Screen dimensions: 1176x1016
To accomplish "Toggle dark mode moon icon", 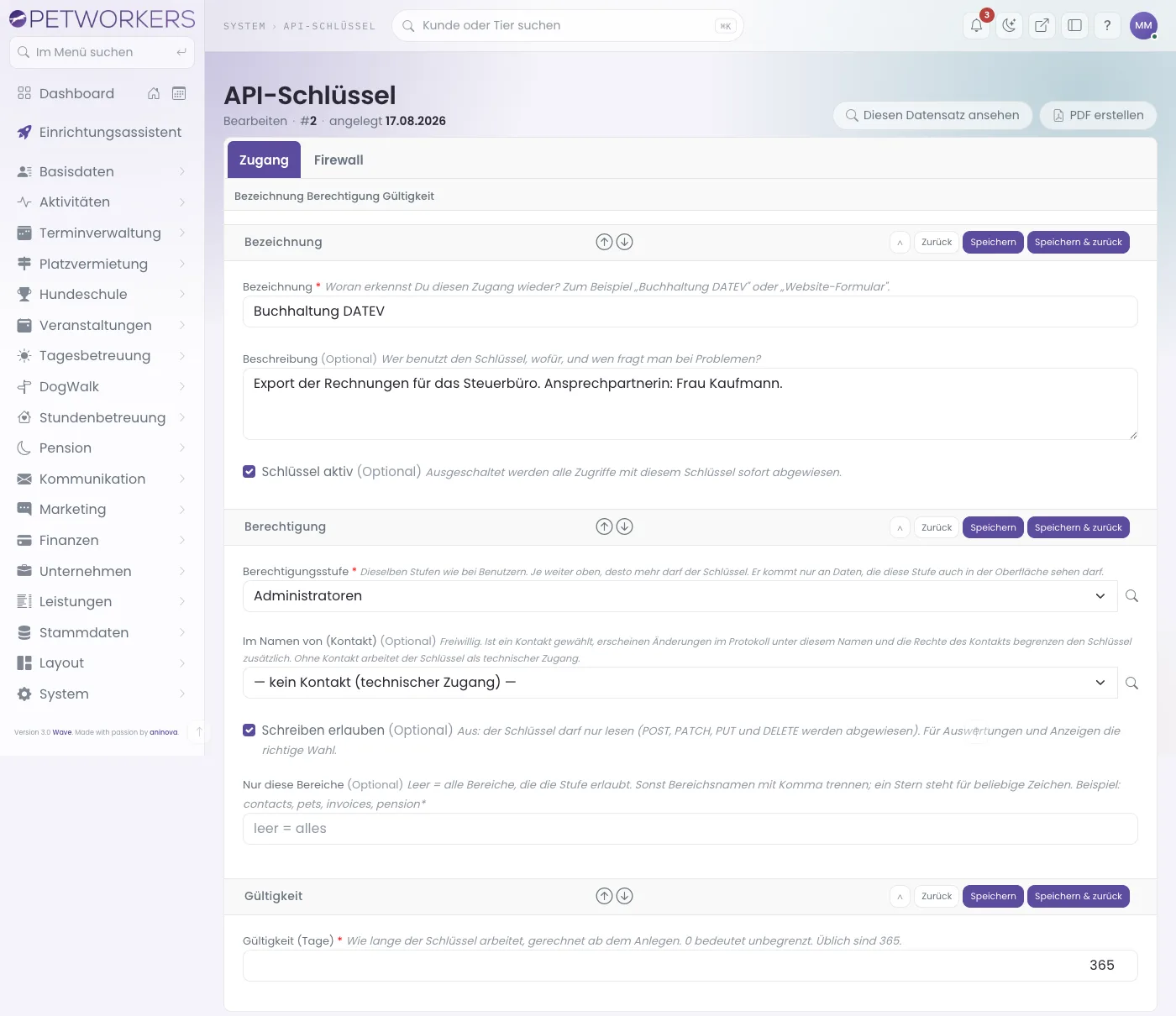I will pos(1009,25).
